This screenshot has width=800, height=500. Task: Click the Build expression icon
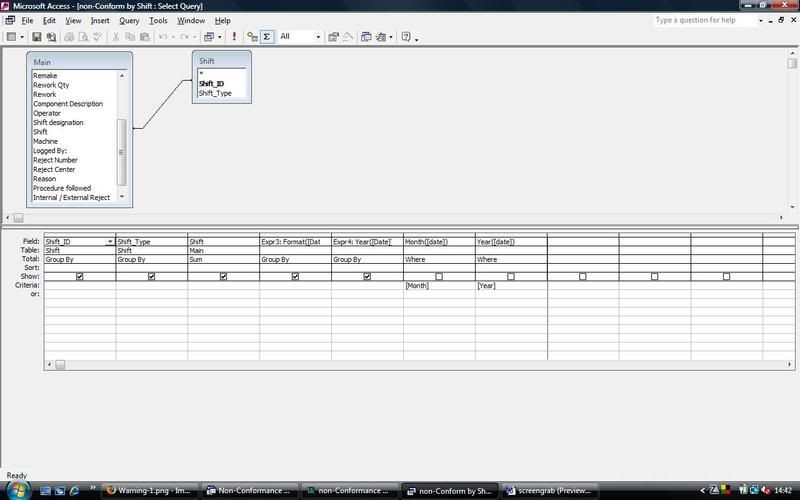(x=348, y=37)
